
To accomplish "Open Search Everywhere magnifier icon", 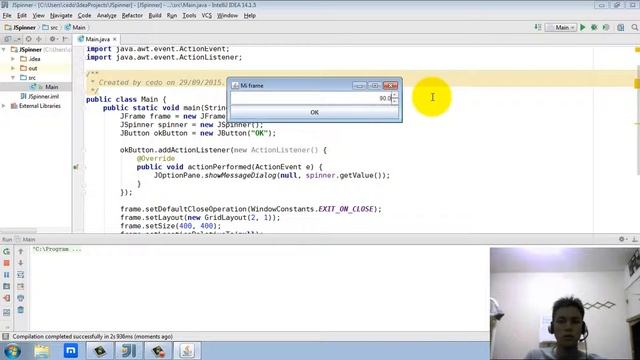I will (x=635, y=27).
